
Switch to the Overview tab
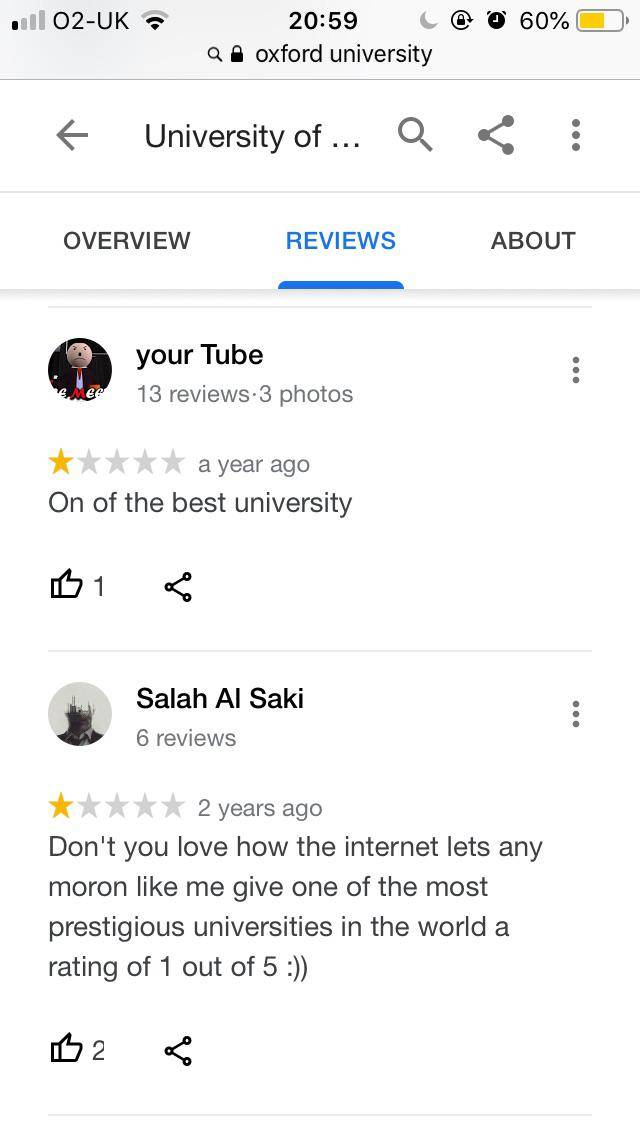click(126, 240)
